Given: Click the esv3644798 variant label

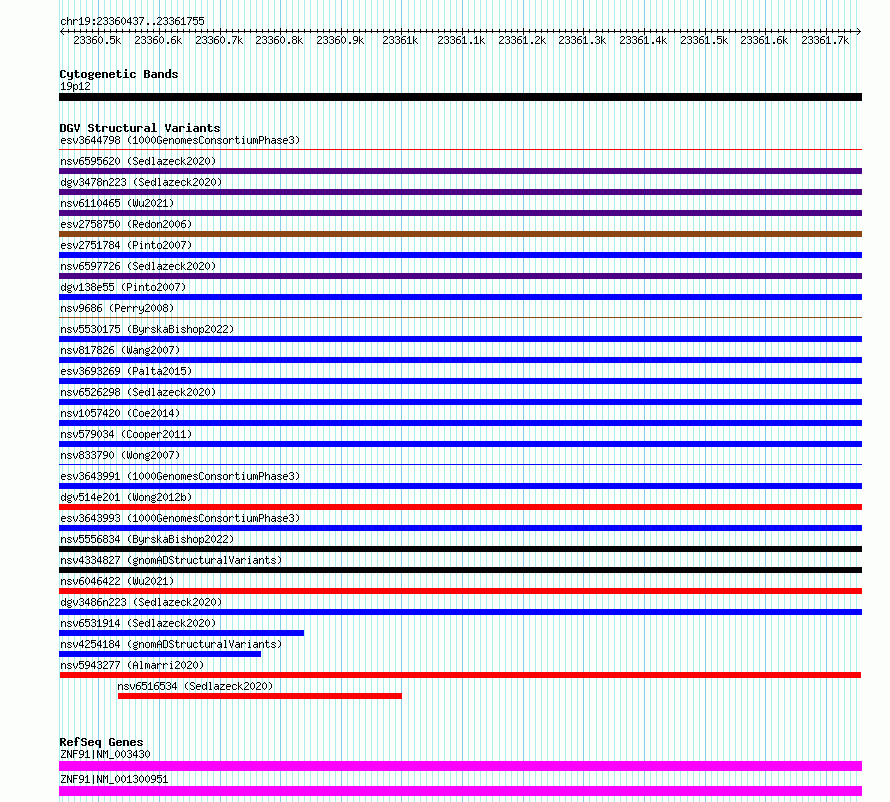Looking at the screenshot, I should (180, 140).
